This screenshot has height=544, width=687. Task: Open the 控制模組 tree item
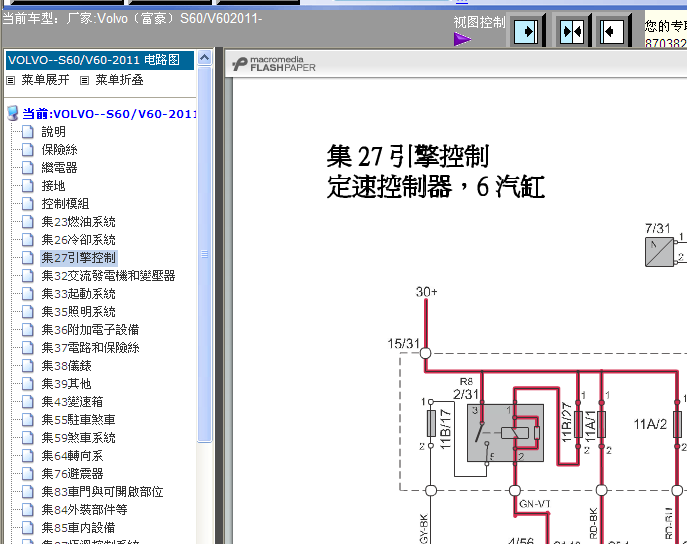pos(65,203)
